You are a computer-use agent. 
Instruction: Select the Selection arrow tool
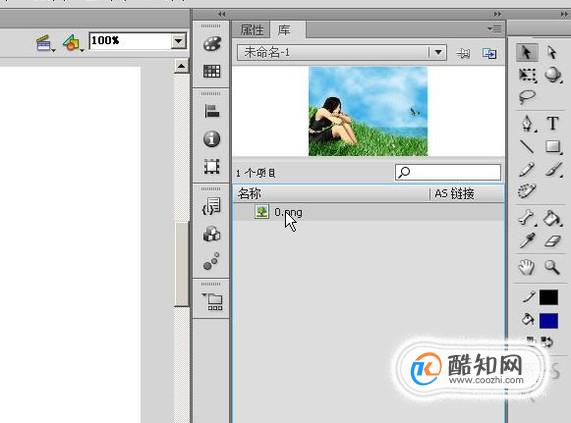pos(526,53)
